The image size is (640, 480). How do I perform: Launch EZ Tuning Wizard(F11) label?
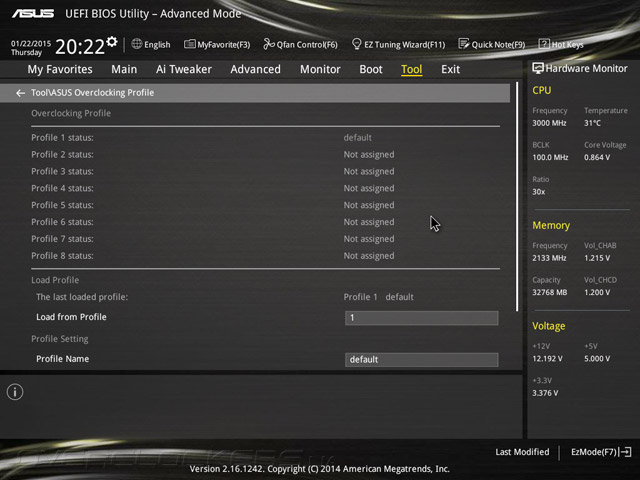(404, 44)
